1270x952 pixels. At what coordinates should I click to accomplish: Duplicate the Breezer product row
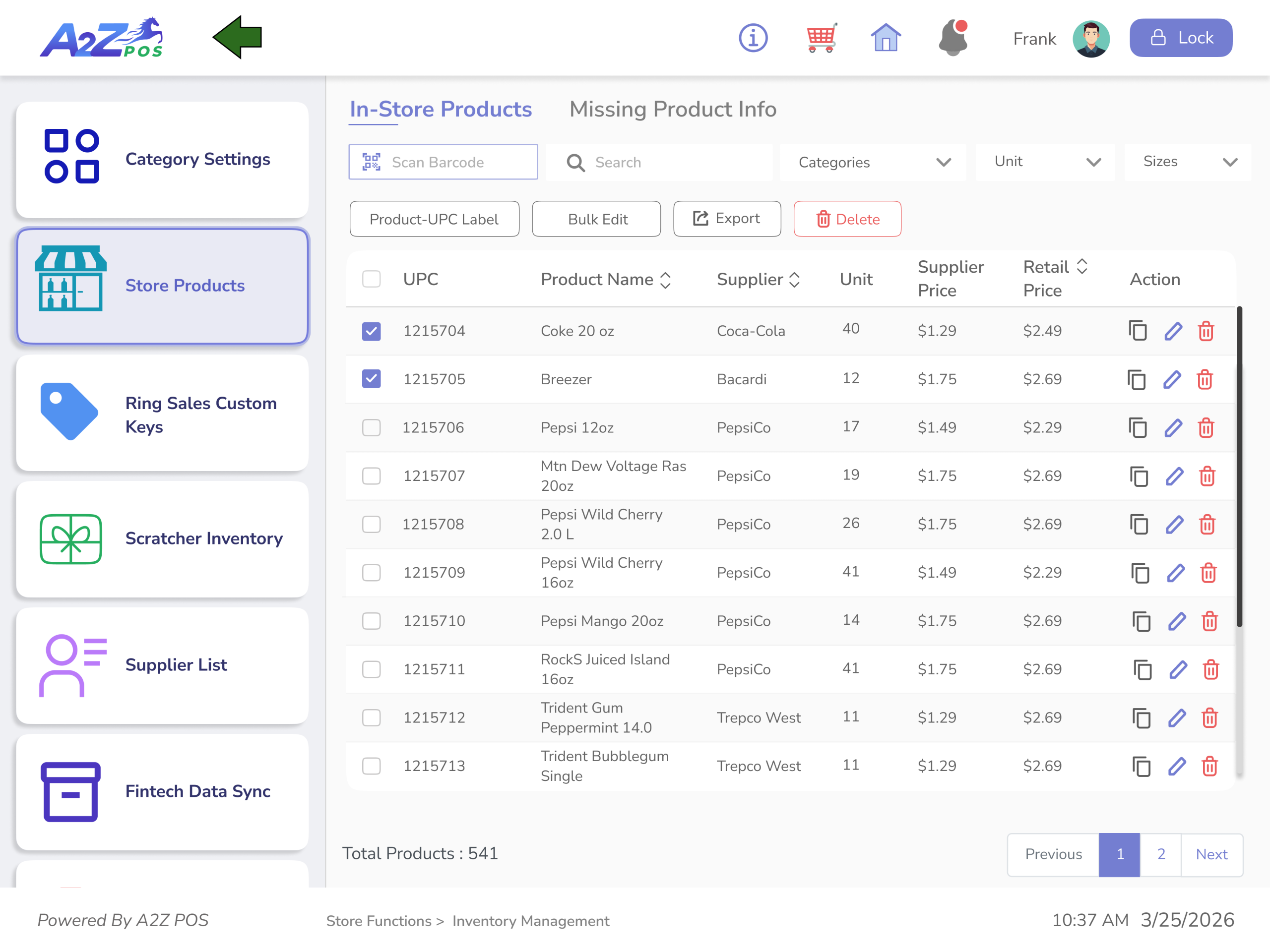1136,379
